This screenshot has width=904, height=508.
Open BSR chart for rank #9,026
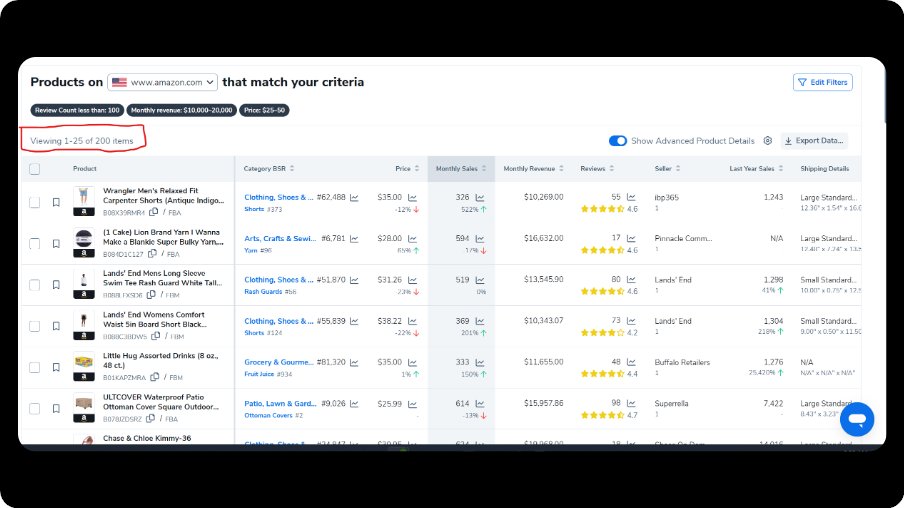pyautogui.click(x=354, y=404)
